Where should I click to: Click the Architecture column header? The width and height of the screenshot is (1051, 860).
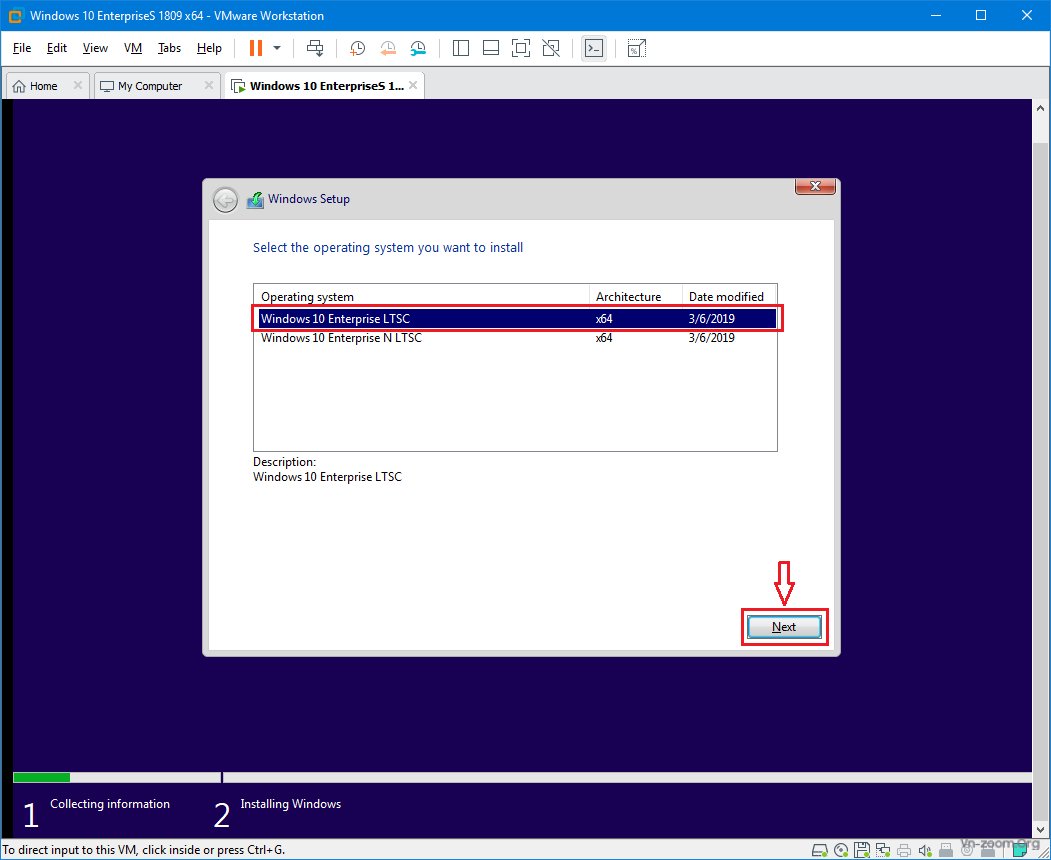pos(635,296)
